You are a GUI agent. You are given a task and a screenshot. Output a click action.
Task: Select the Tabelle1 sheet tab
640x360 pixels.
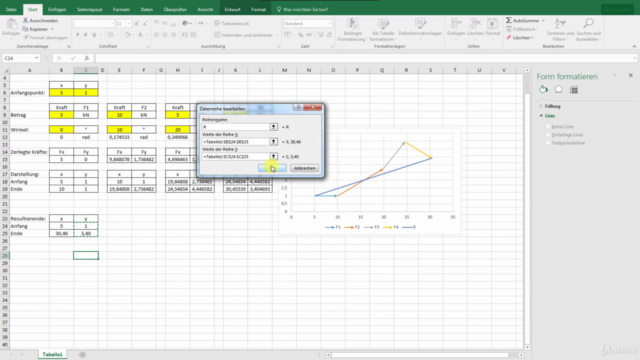point(53,355)
